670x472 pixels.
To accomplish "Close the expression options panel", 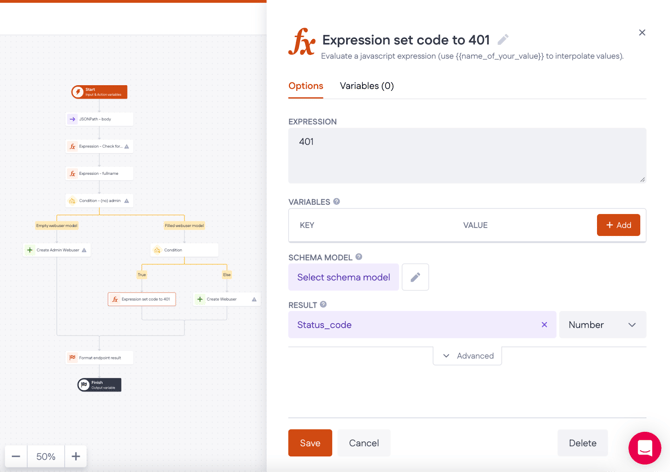I will (642, 33).
